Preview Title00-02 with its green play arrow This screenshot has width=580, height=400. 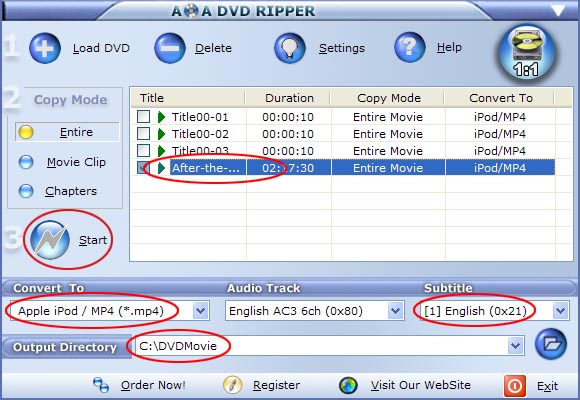(x=161, y=134)
